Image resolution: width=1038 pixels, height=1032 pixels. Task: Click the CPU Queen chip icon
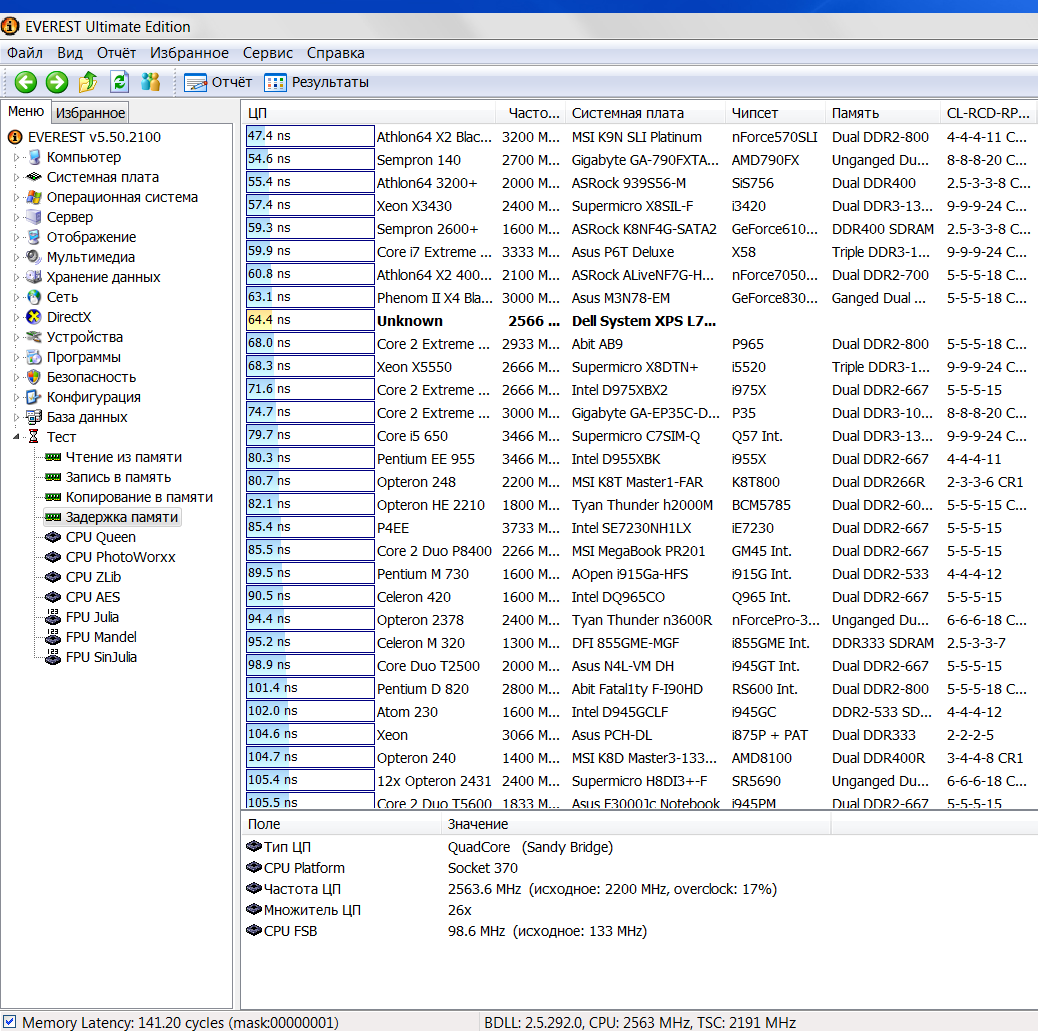pos(53,537)
